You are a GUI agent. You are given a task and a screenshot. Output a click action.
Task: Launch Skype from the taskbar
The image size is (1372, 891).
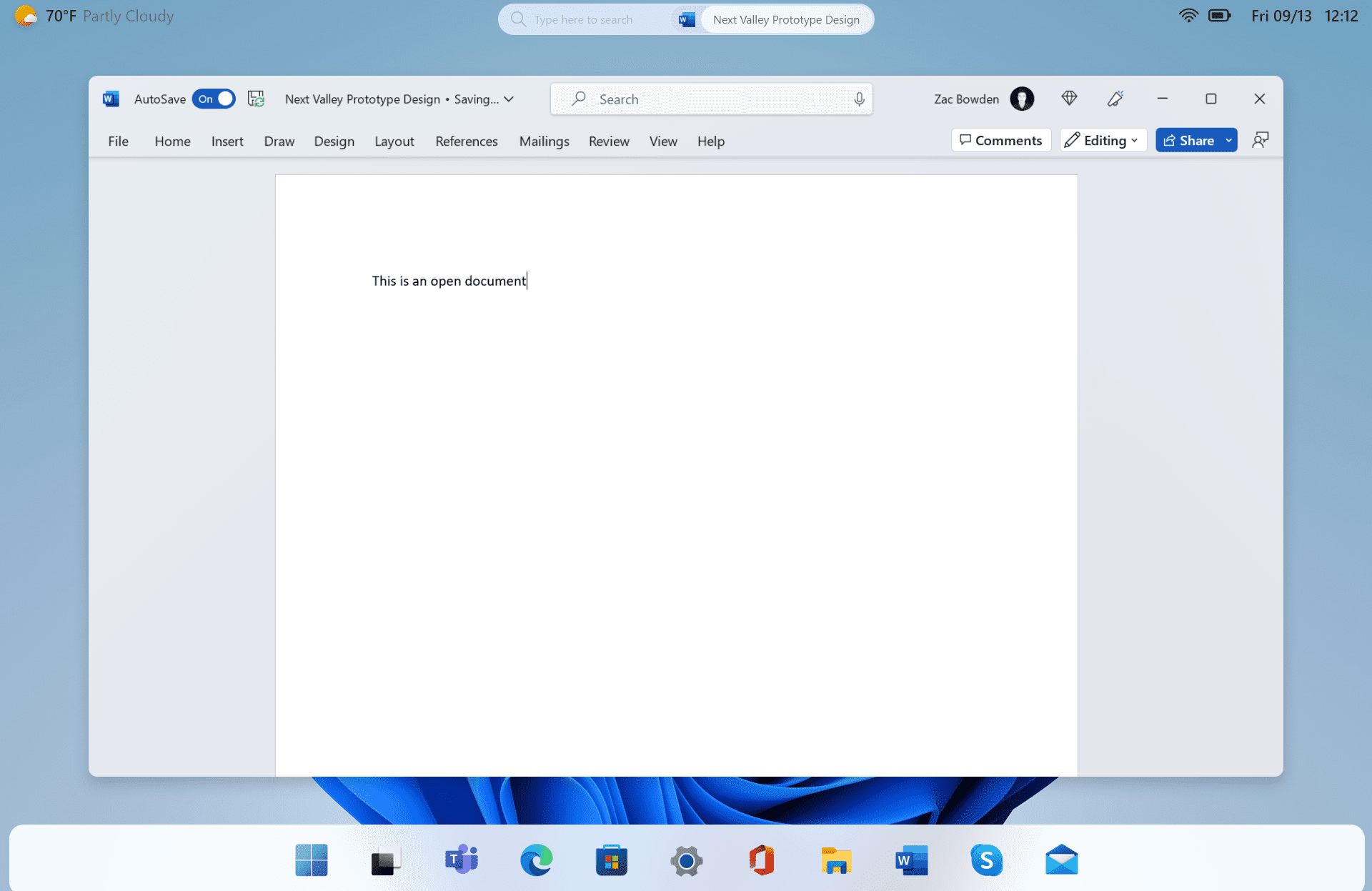point(987,860)
